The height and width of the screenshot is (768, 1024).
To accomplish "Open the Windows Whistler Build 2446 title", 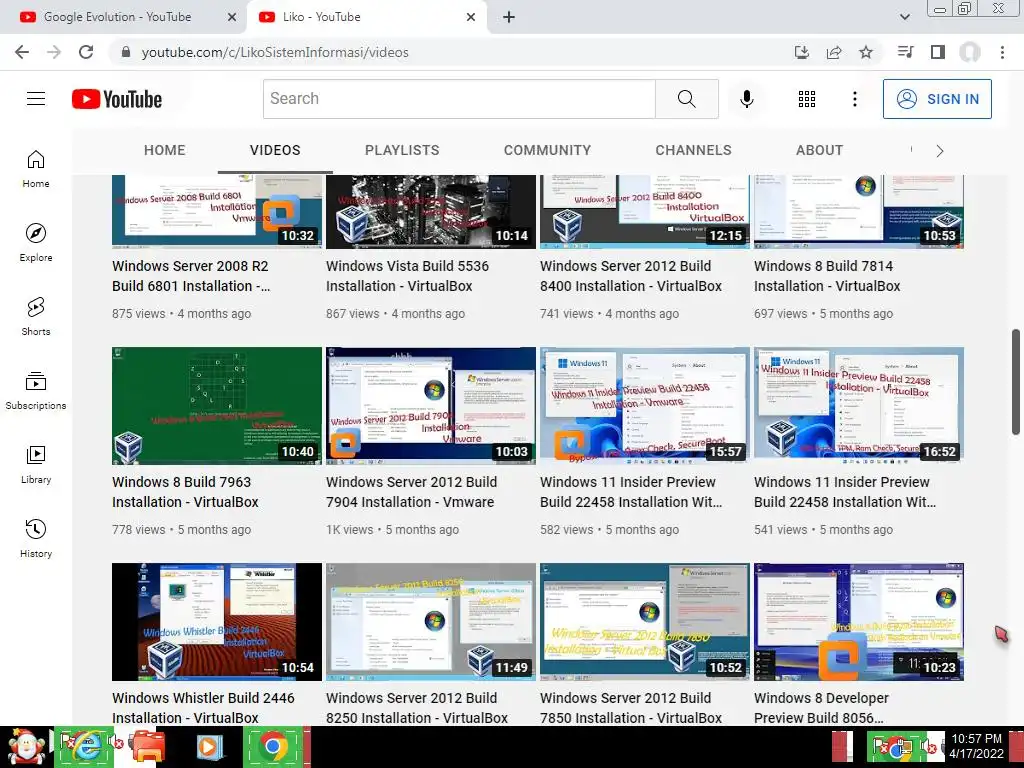I will [x=203, y=707].
